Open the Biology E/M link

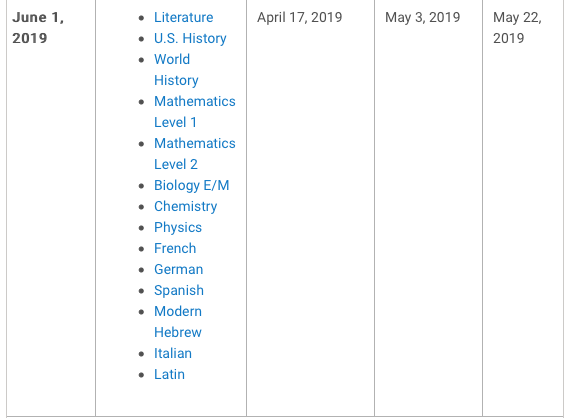click(192, 185)
